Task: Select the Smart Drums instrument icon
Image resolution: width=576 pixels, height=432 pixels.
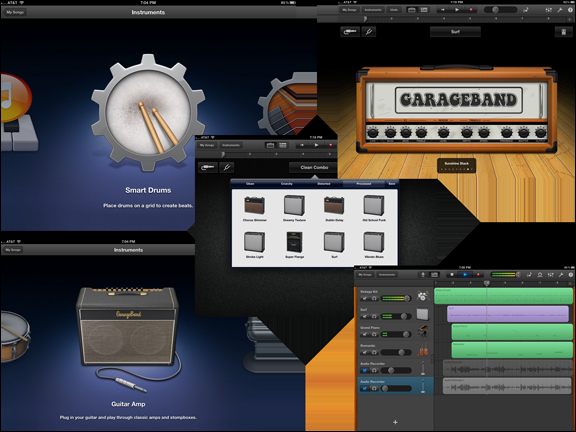Action: (x=148, y=113)
